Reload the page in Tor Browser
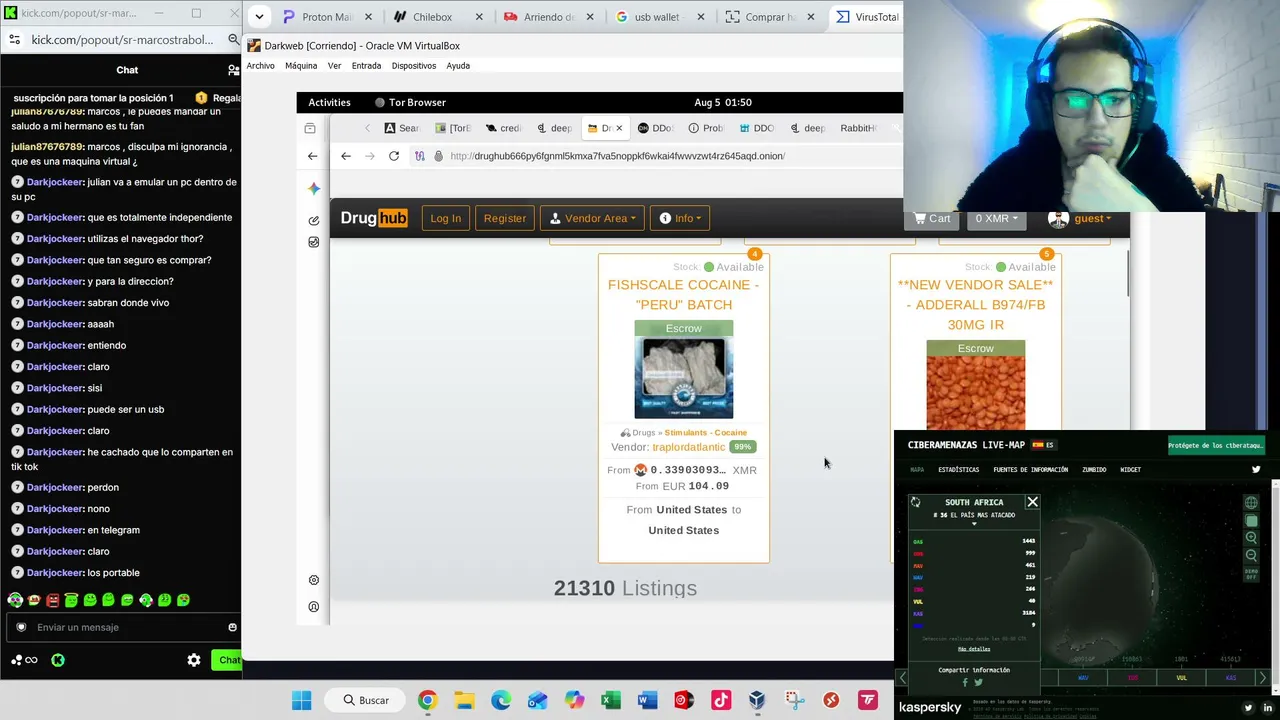This screenshot has width=1280, height=720. tap(394, 156)
